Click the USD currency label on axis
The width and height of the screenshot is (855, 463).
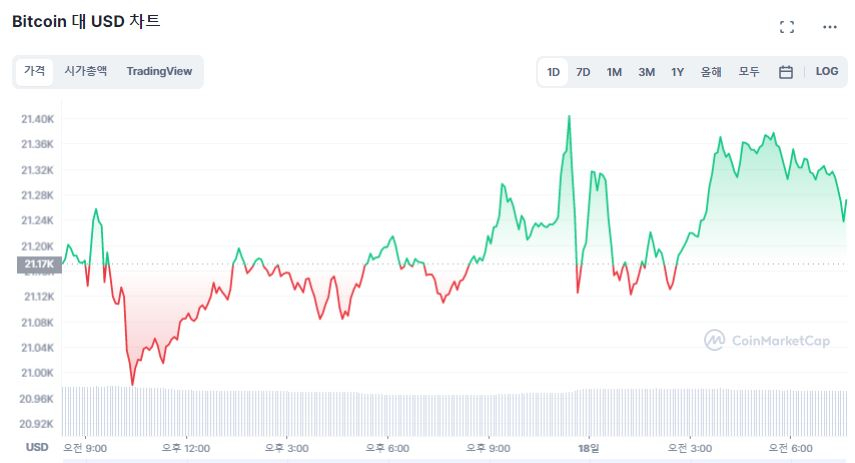click(x=37, y=447)
